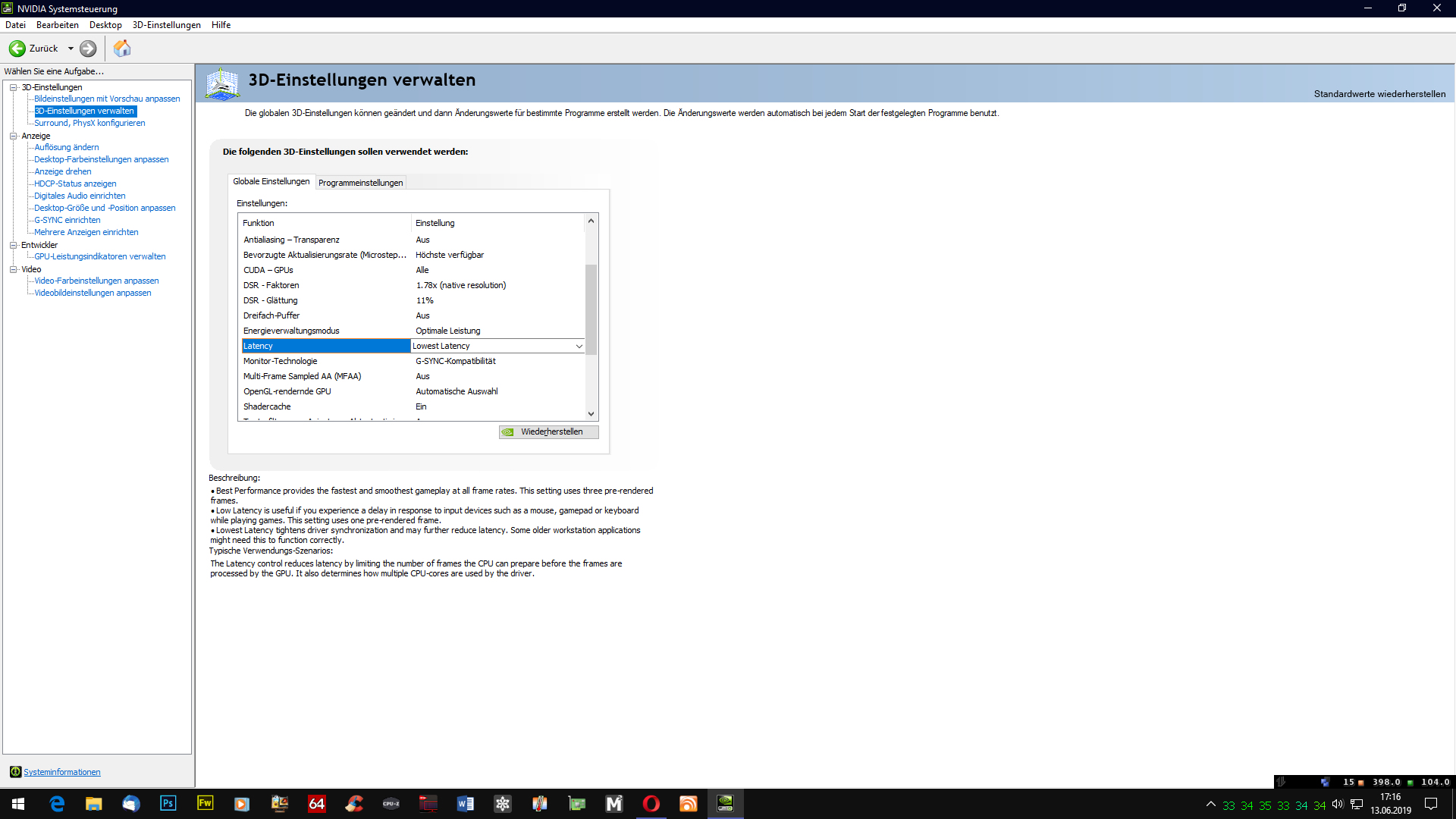Image resolution: width=1456 pixels, height=819 pixels.
Task: Collapse the 3D-Einstellungen tree node
Action: 13,87
